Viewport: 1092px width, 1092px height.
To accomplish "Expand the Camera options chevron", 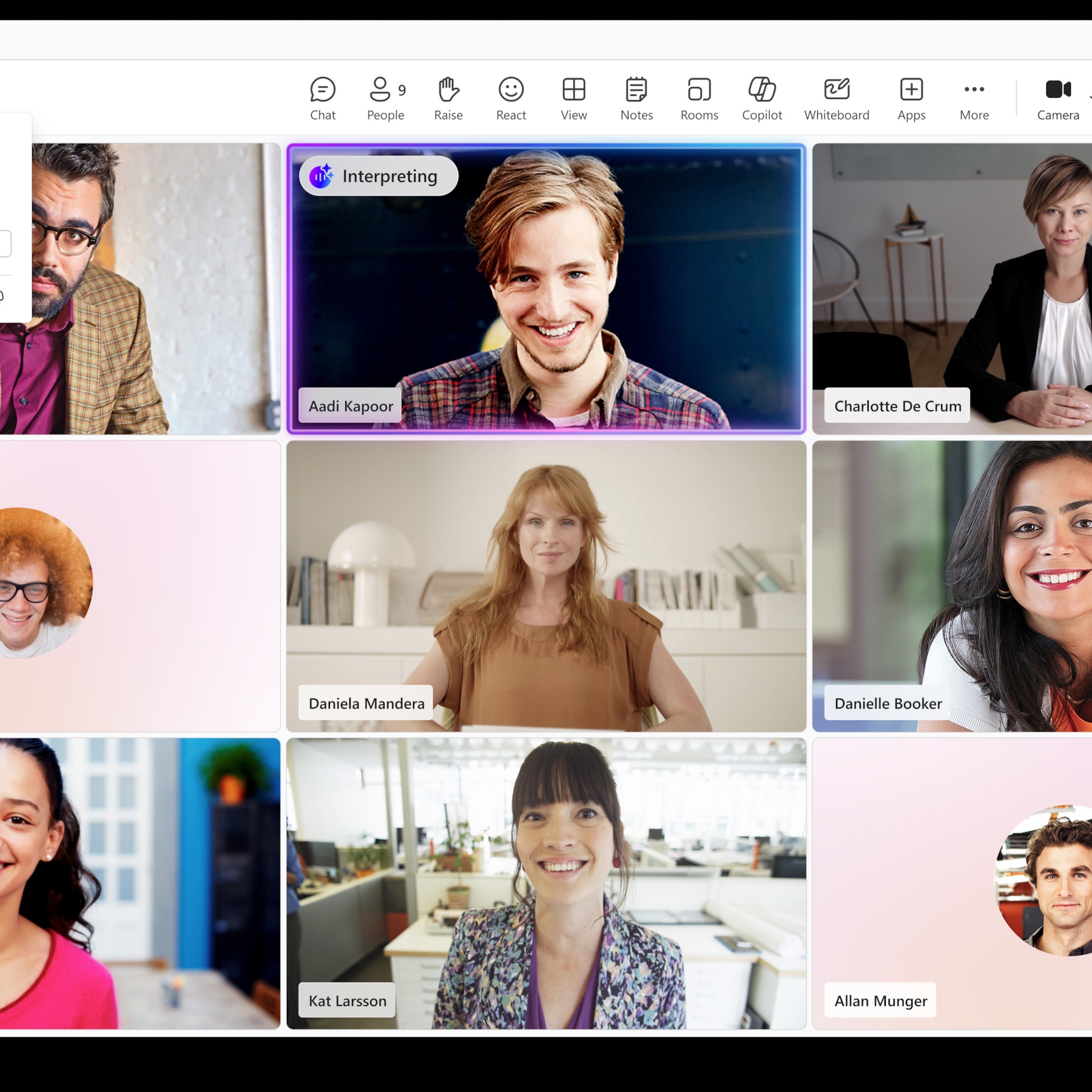I will click(x=1090, y=97).
